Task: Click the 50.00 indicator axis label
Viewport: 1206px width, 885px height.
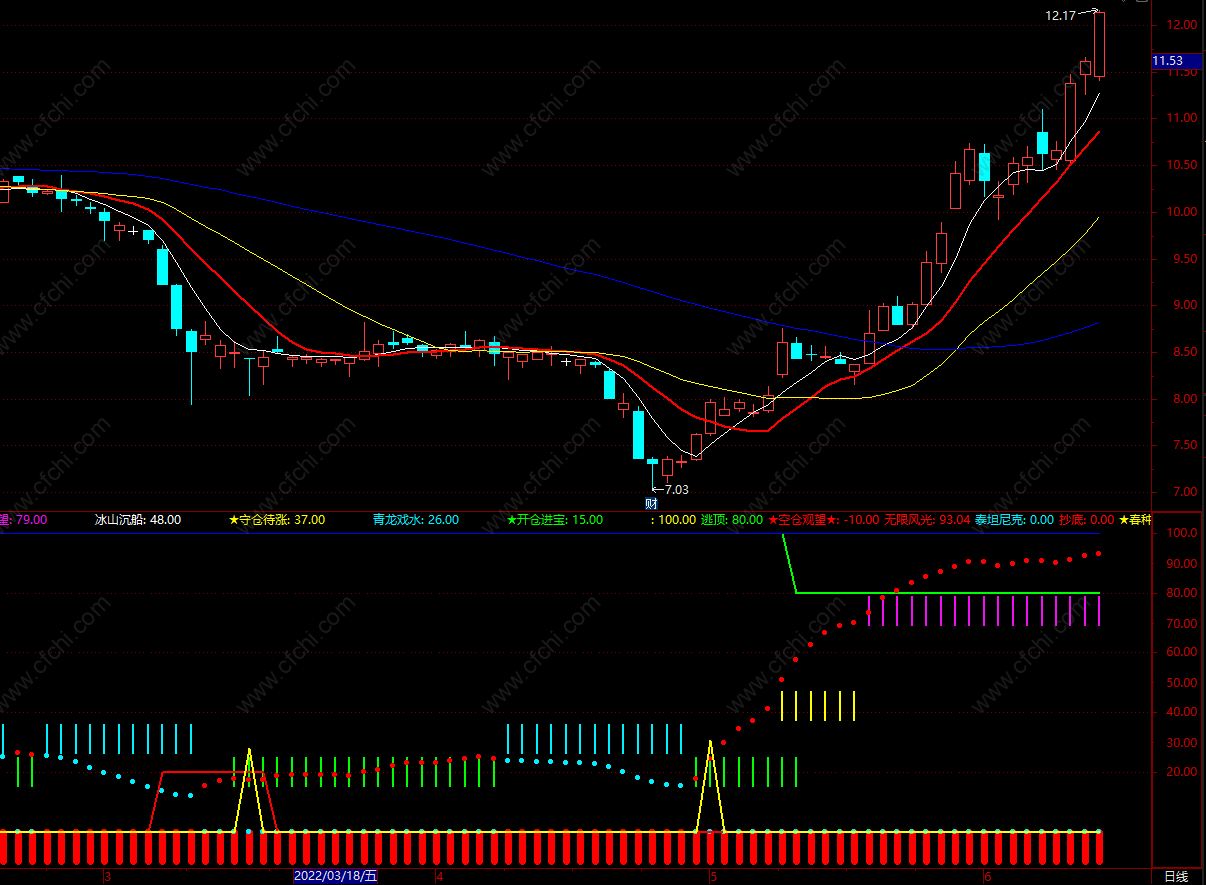Action: click(1182, 683)
